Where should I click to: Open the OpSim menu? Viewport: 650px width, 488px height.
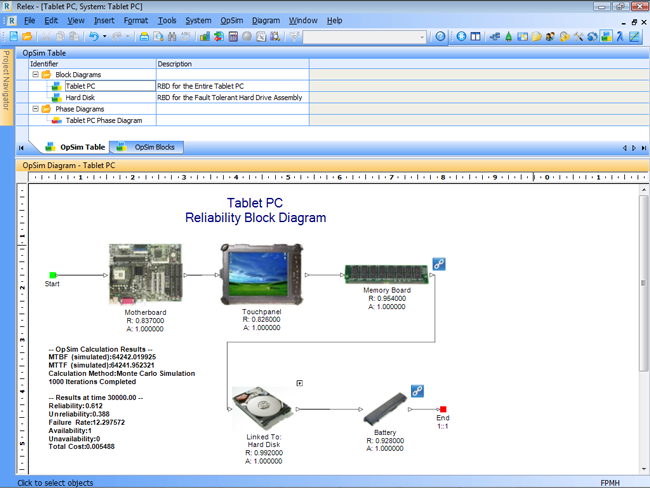click(232, 20)
